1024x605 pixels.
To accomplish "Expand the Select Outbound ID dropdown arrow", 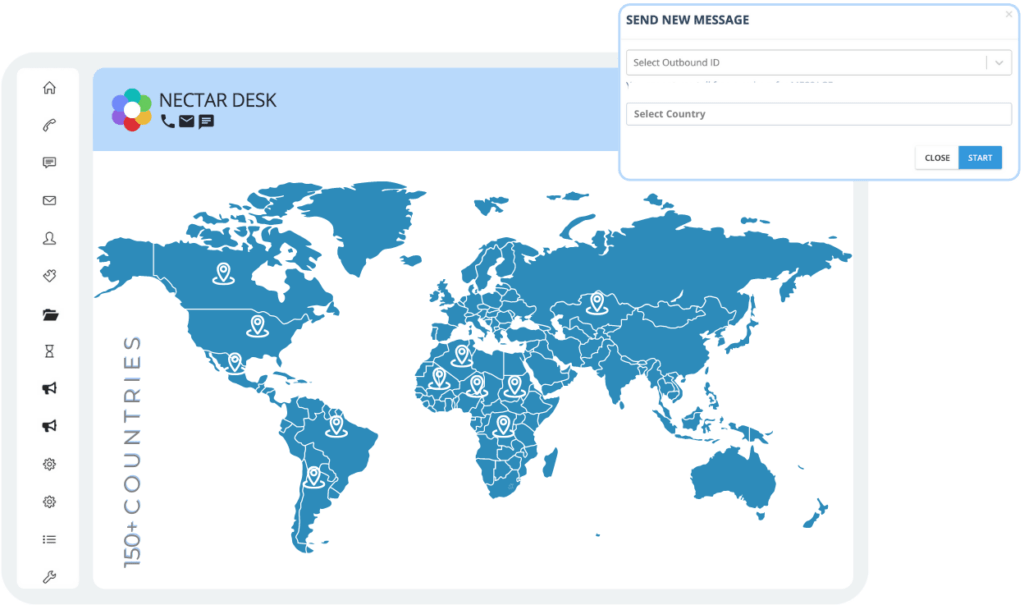I will pos(998,63).
